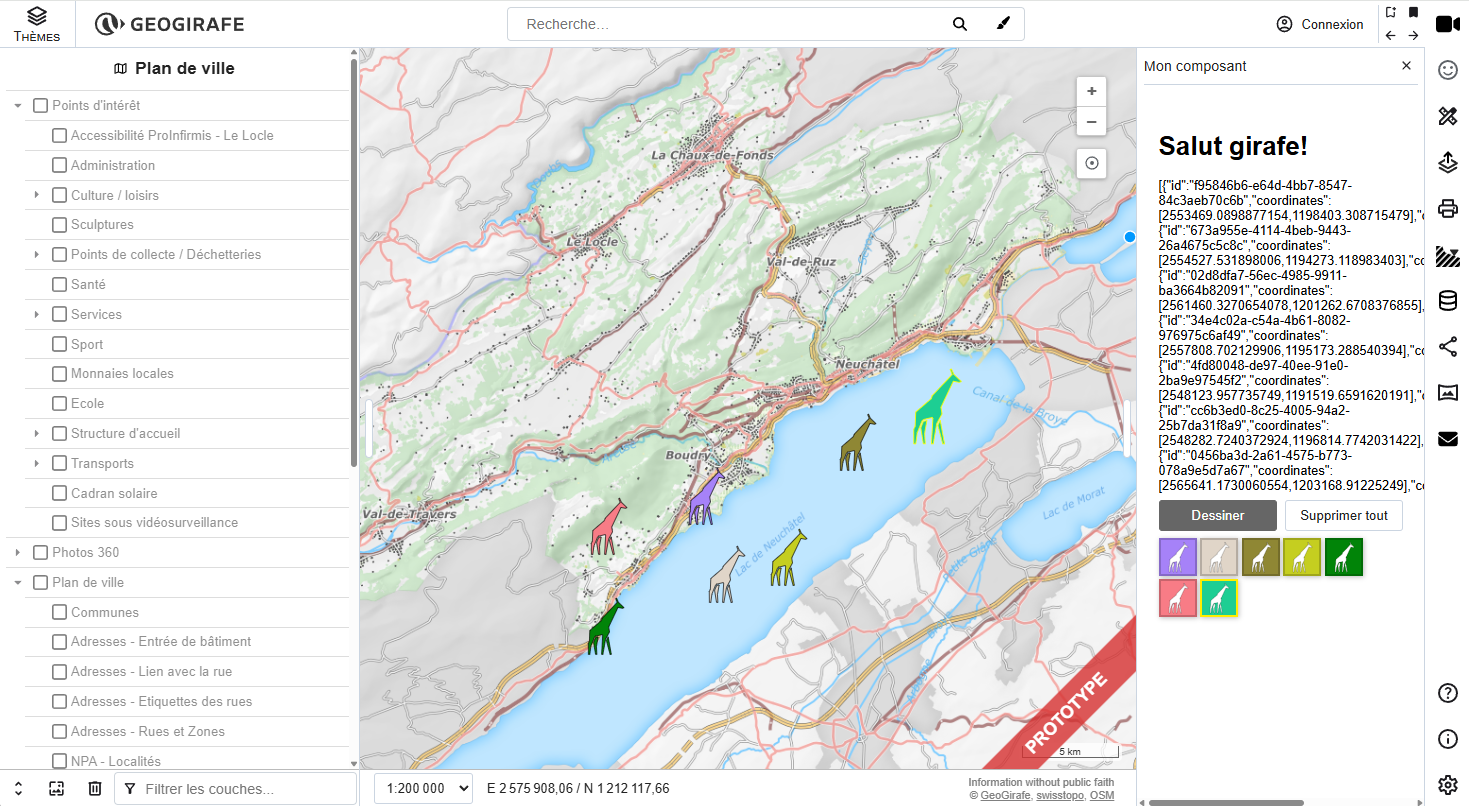Open settings gear in right sidebar

pos(1447,784)
